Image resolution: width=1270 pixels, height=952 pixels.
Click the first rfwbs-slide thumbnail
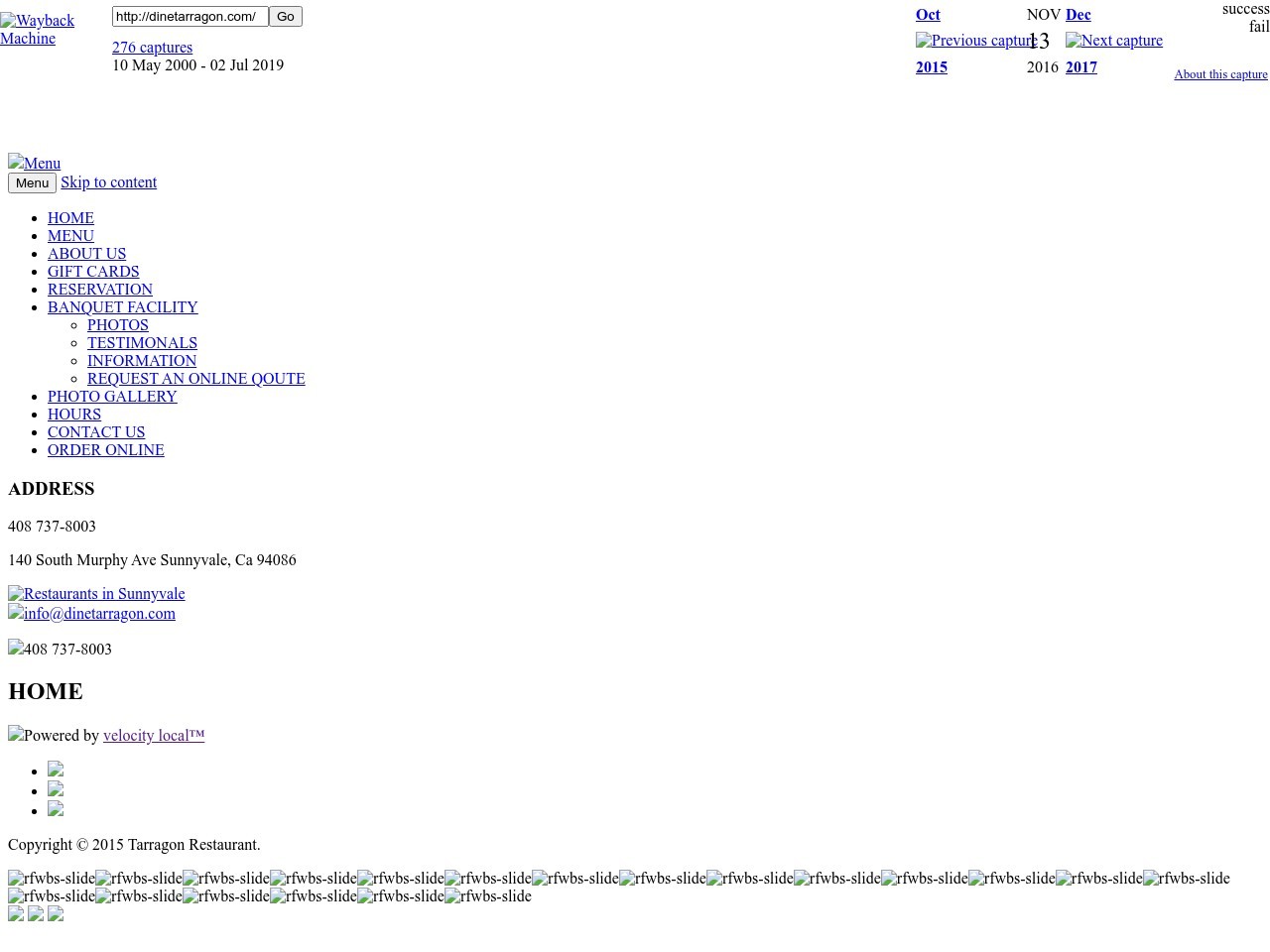point(52,879)
